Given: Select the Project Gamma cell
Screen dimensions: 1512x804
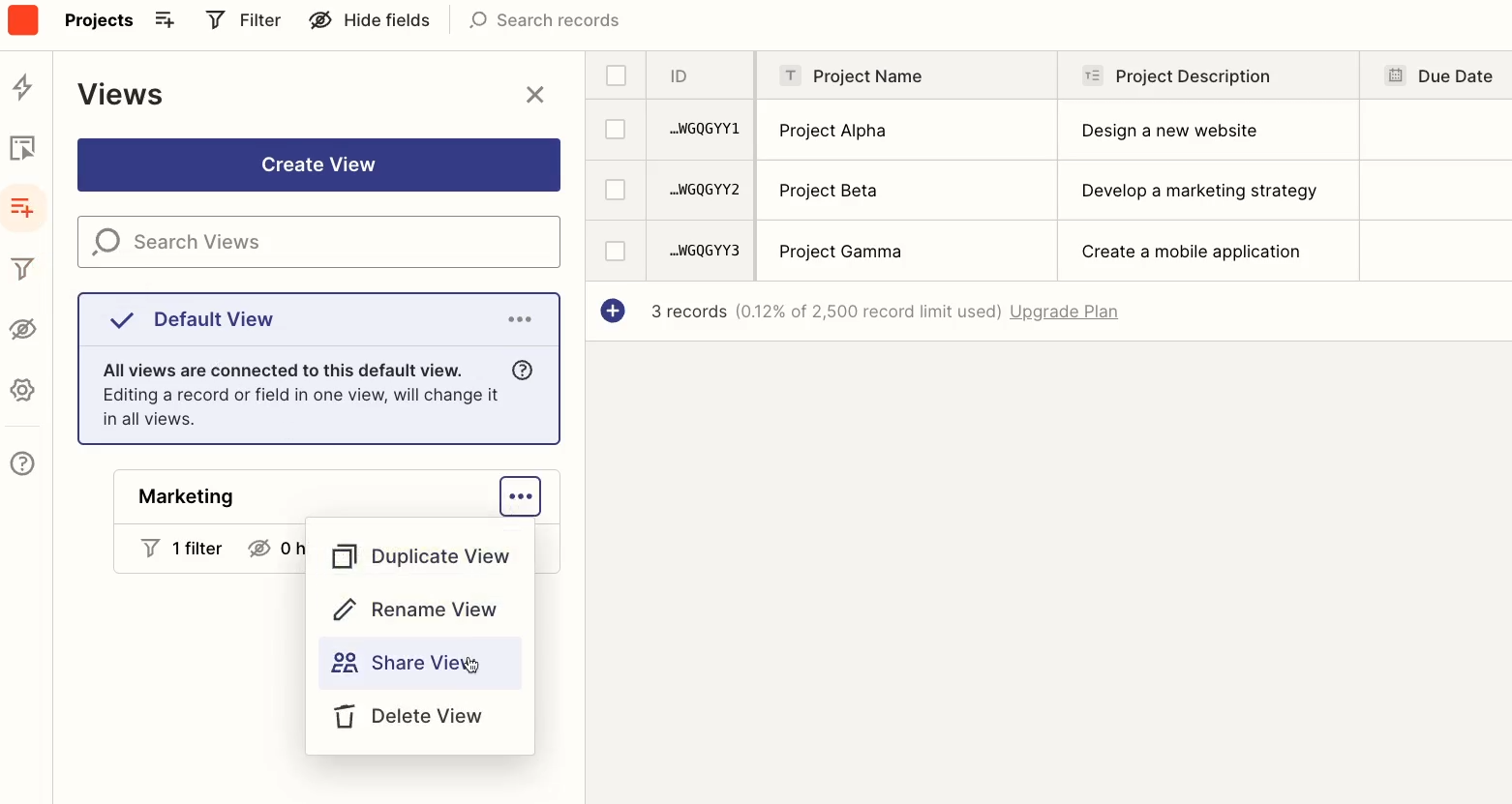Looking at the screenshot, I should (x=907, y=251).
